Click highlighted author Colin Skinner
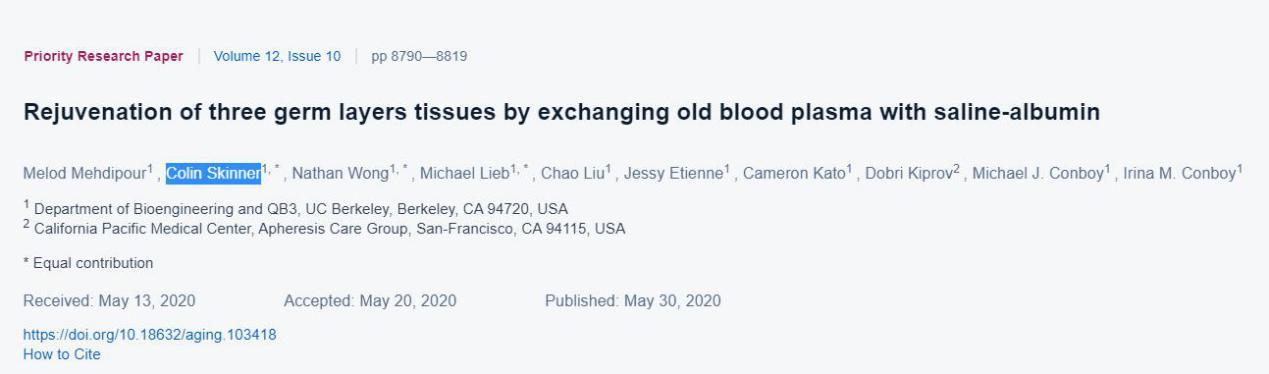1269x374 pixels. pos(213,173)
